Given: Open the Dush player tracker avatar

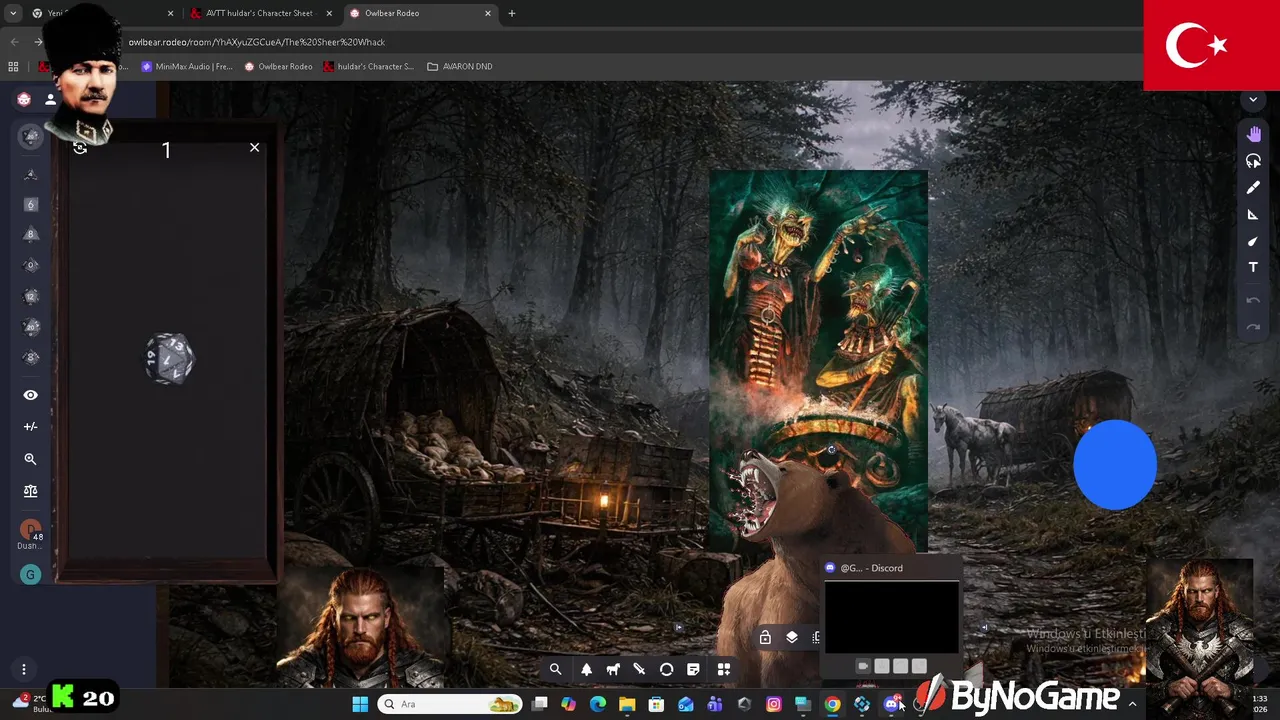Looking at the screenshot, I should [x=30, y=530].
